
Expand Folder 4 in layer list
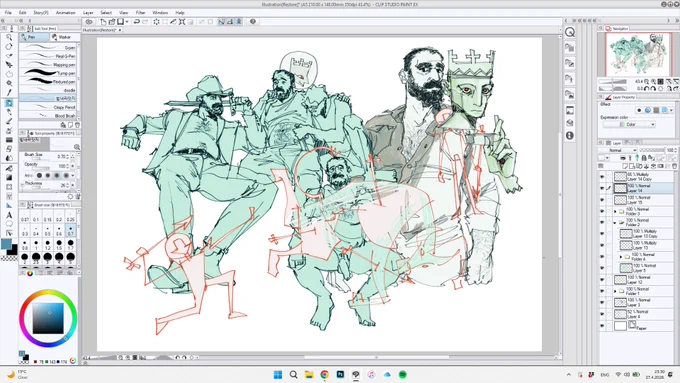click(621, 257)
